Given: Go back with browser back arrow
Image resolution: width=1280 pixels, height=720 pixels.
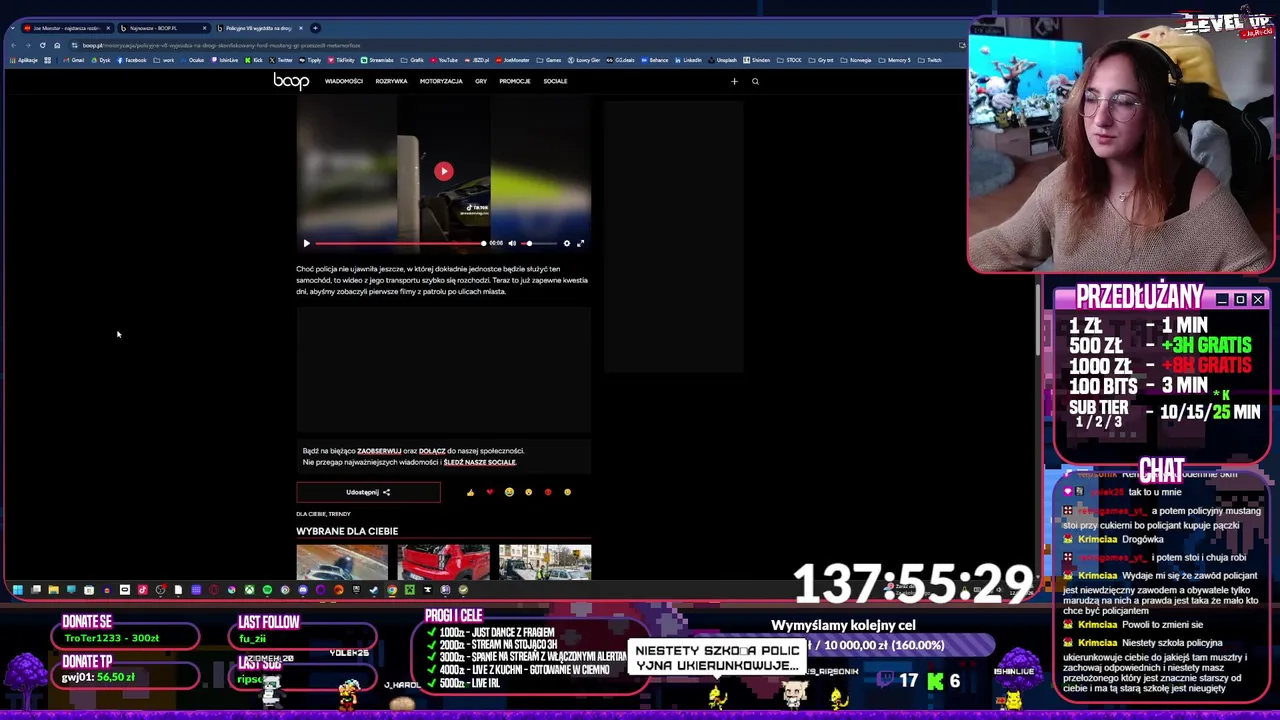Looking at the screenshot, I should click(x=12, y=45).
